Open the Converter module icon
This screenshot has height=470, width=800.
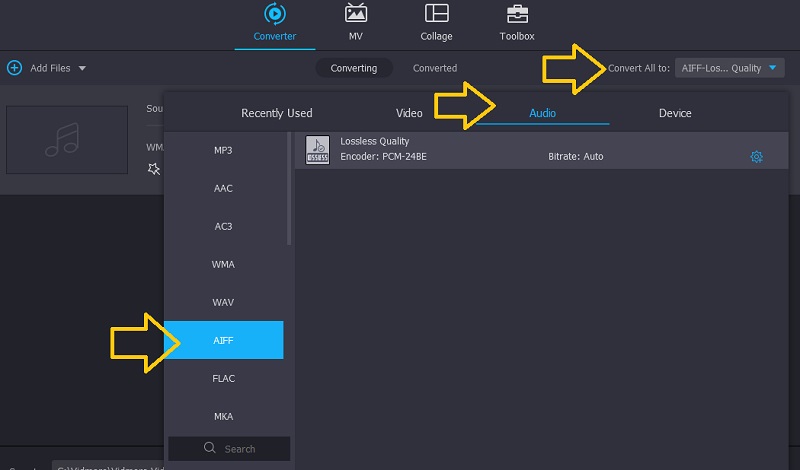pyautogui.click(x=274, y=14)
